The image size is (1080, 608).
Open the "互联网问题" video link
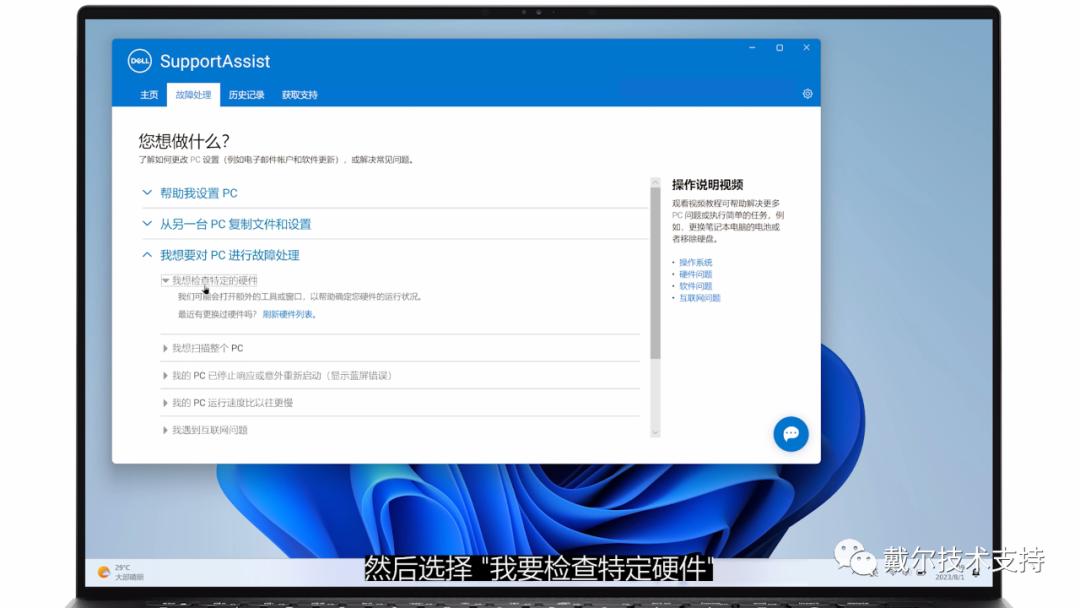(x=697, y=297)
